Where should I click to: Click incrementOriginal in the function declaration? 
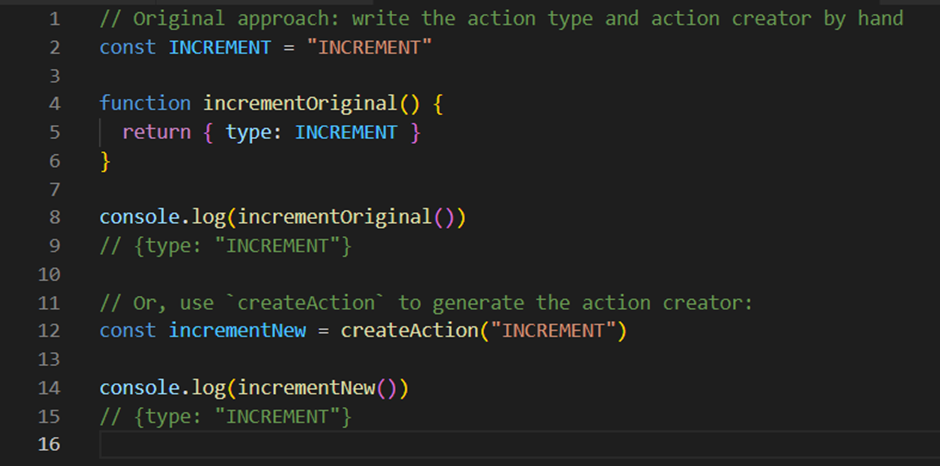tap(300, 104)
